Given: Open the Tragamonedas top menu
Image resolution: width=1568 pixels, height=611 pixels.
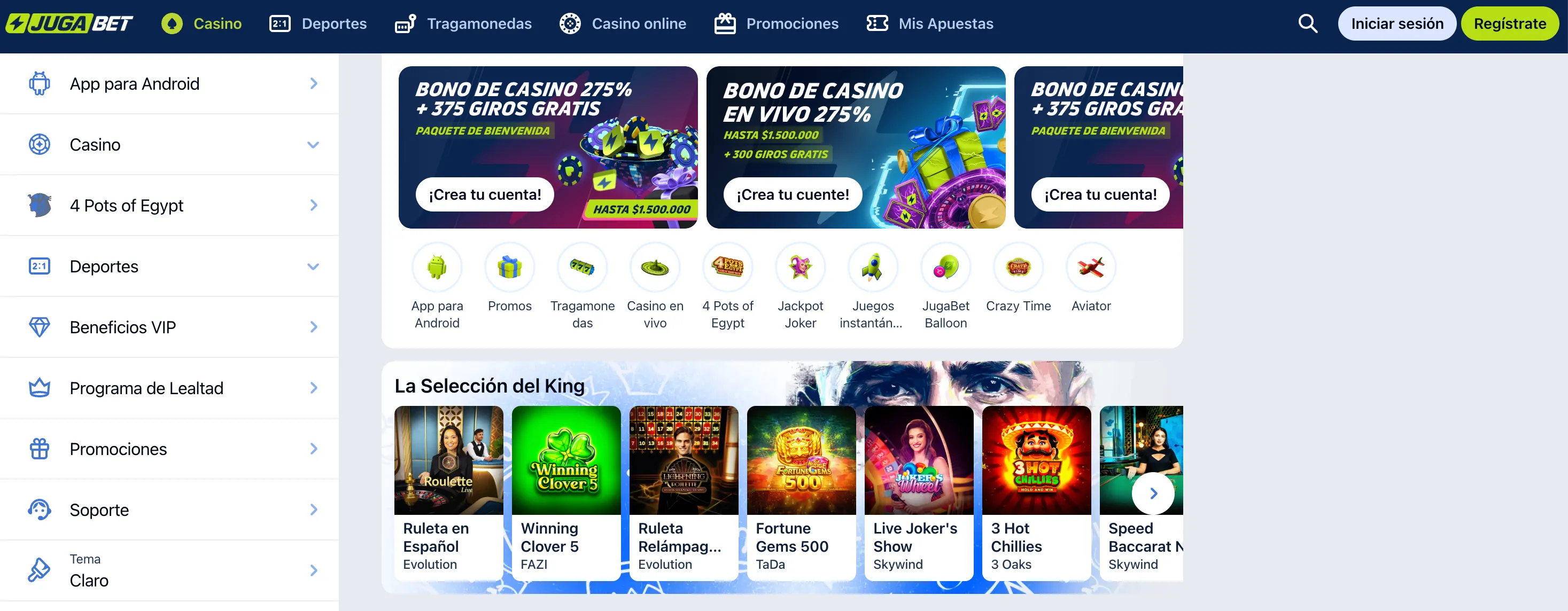Looking at the screenshot, I should pos(463,23).
